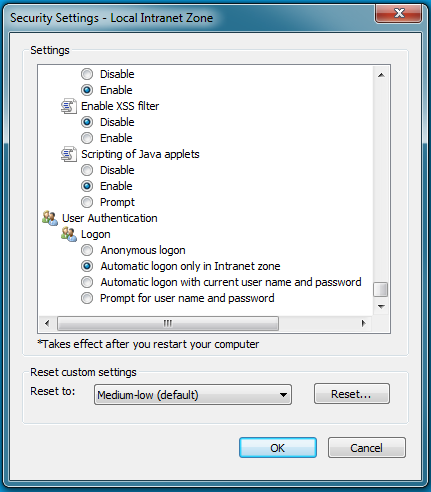Screen dimensions: 431x492
Task: Choose Anonymous logon option
Action: (133, 250)
